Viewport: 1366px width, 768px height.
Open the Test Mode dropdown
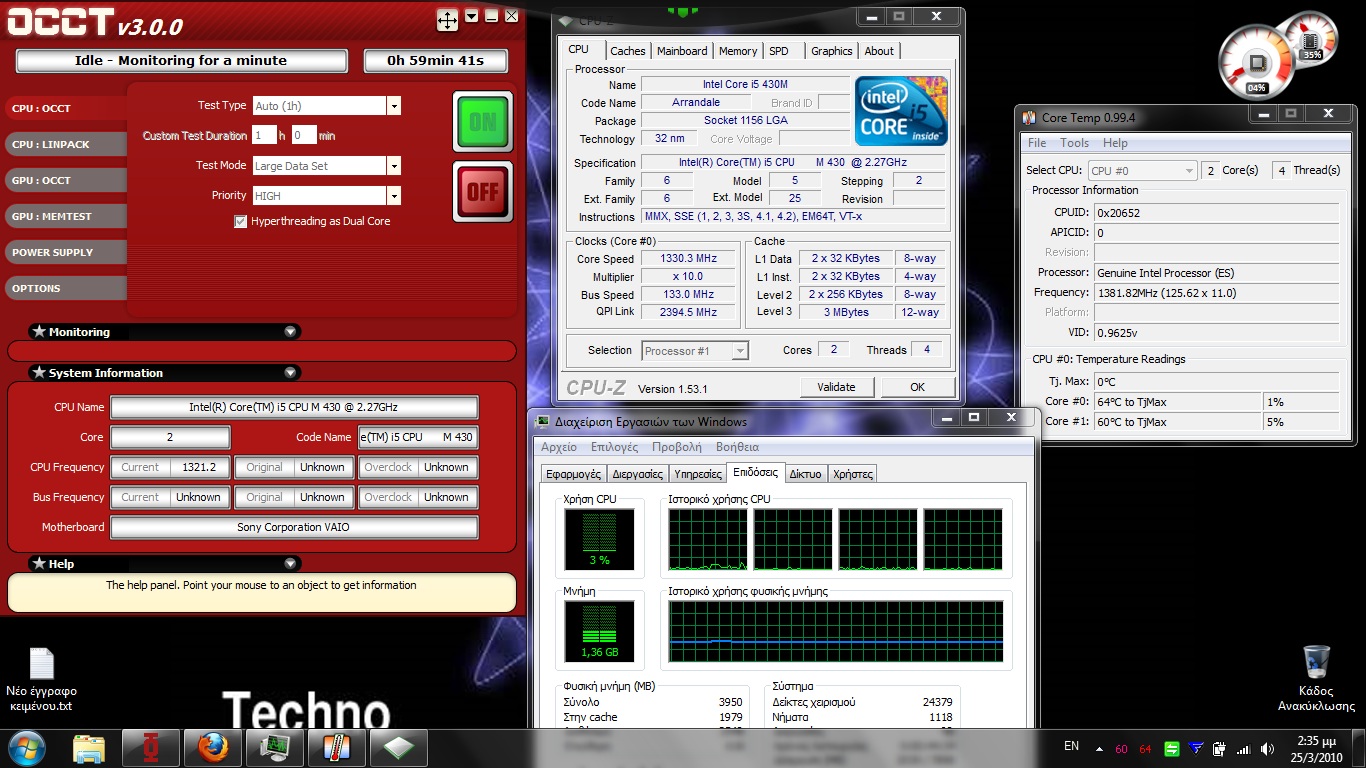tap(394, 166)
